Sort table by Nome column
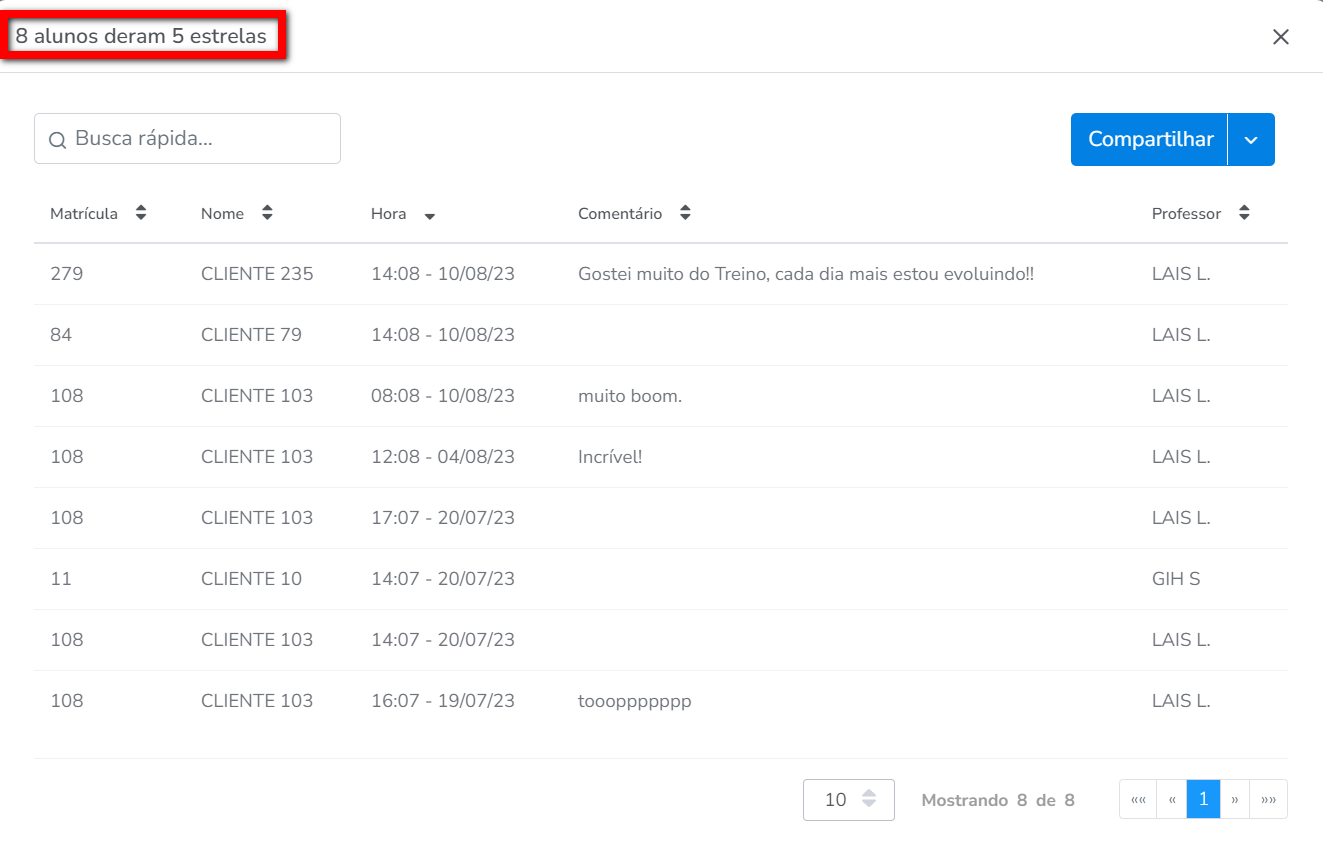The width and height of the screenshot is (1323, 850). [267, 213]
